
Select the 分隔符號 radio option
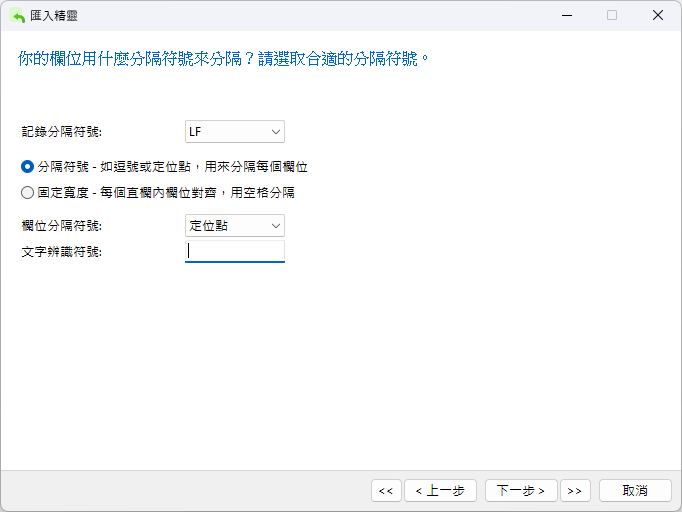(x=27, y=167)
